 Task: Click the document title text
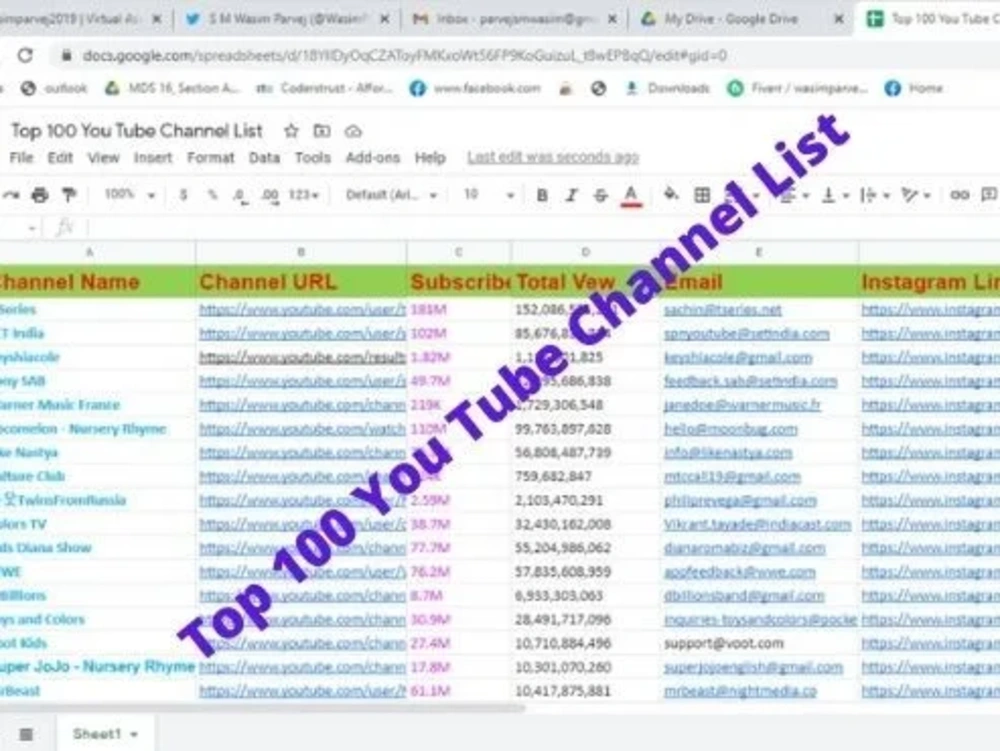pos(136,131)
